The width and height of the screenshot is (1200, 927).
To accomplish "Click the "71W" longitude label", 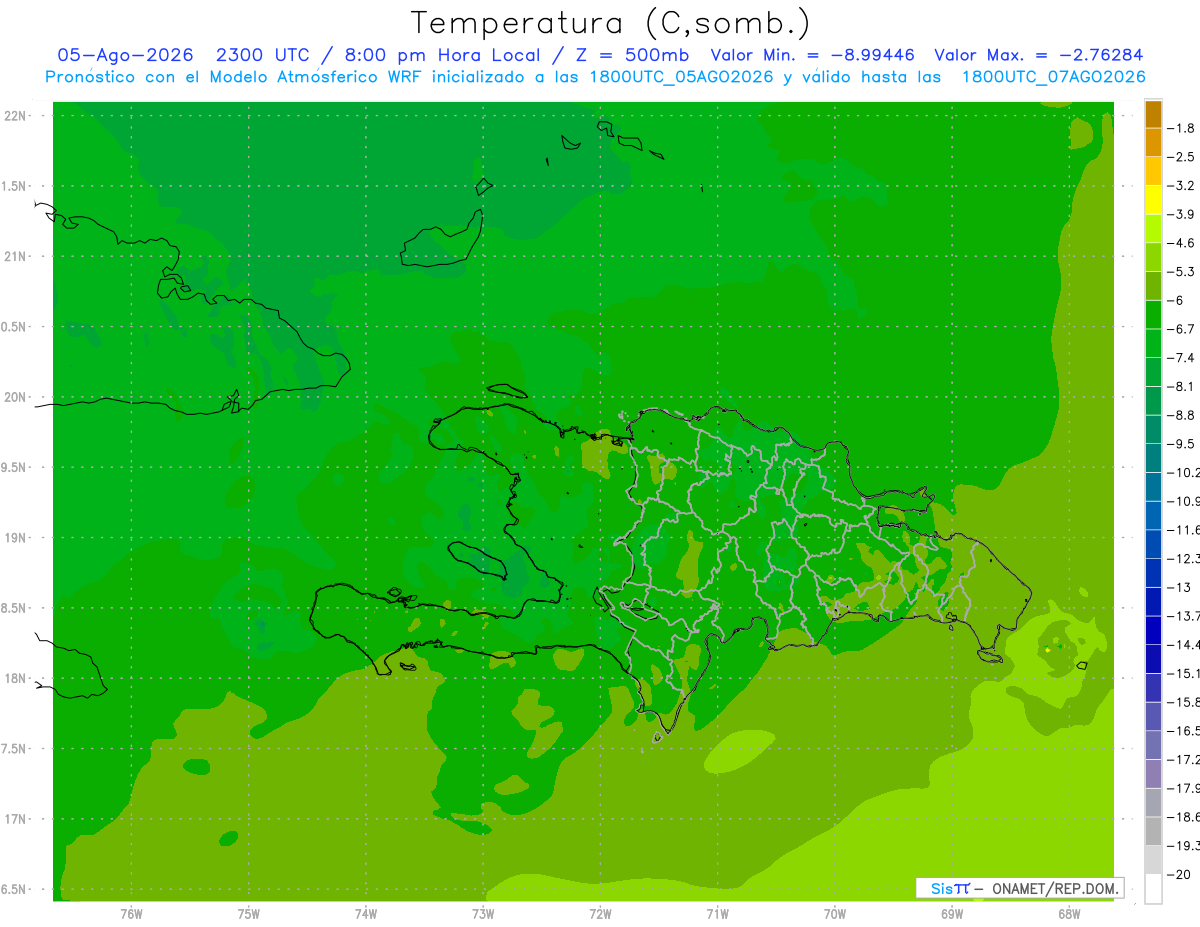I will tap(717, 913).
